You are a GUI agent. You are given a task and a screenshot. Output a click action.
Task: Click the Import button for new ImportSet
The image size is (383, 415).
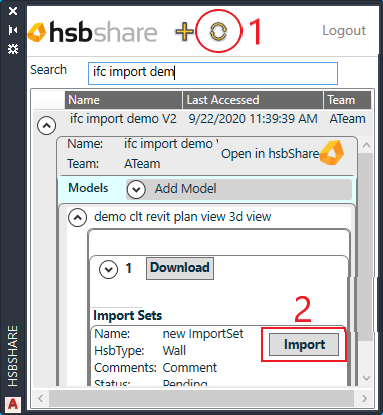coord(304,345)
